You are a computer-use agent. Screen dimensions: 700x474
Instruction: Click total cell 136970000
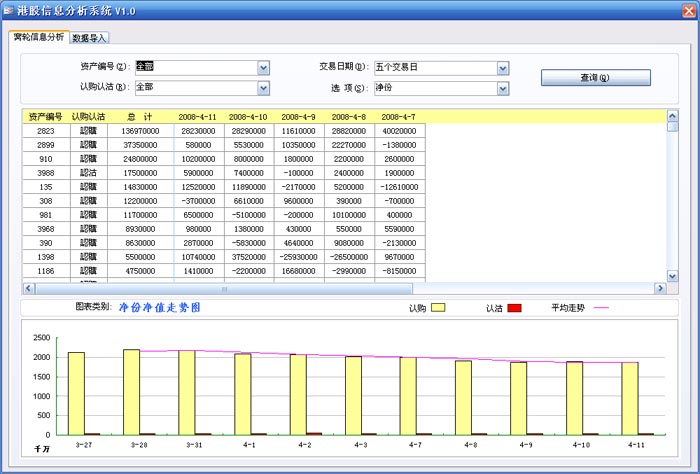click(140, 131)
